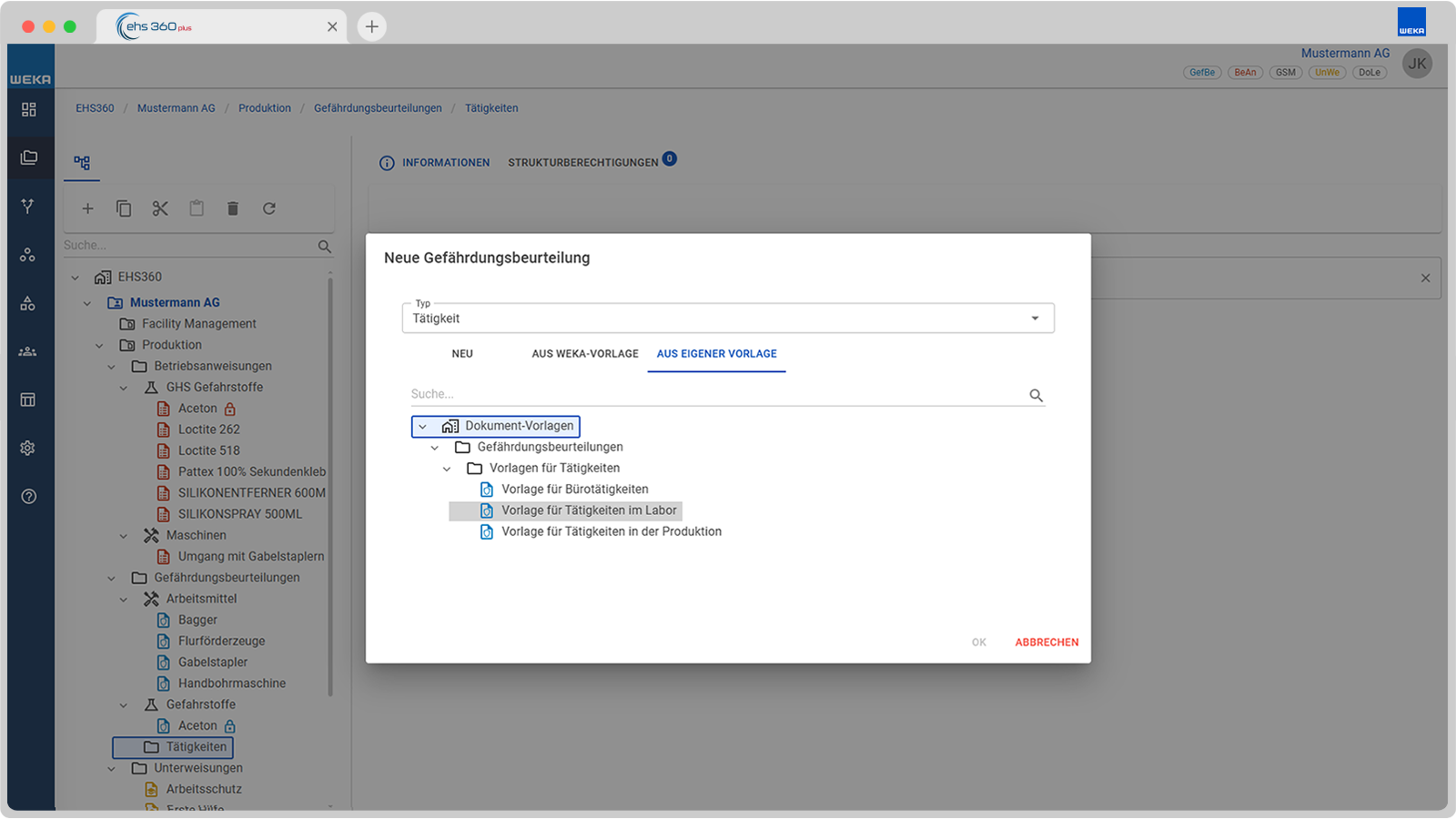Click the trash delete icon
Image resolution: width=1456 pixels, height=819 pixels.
point(233,208)
